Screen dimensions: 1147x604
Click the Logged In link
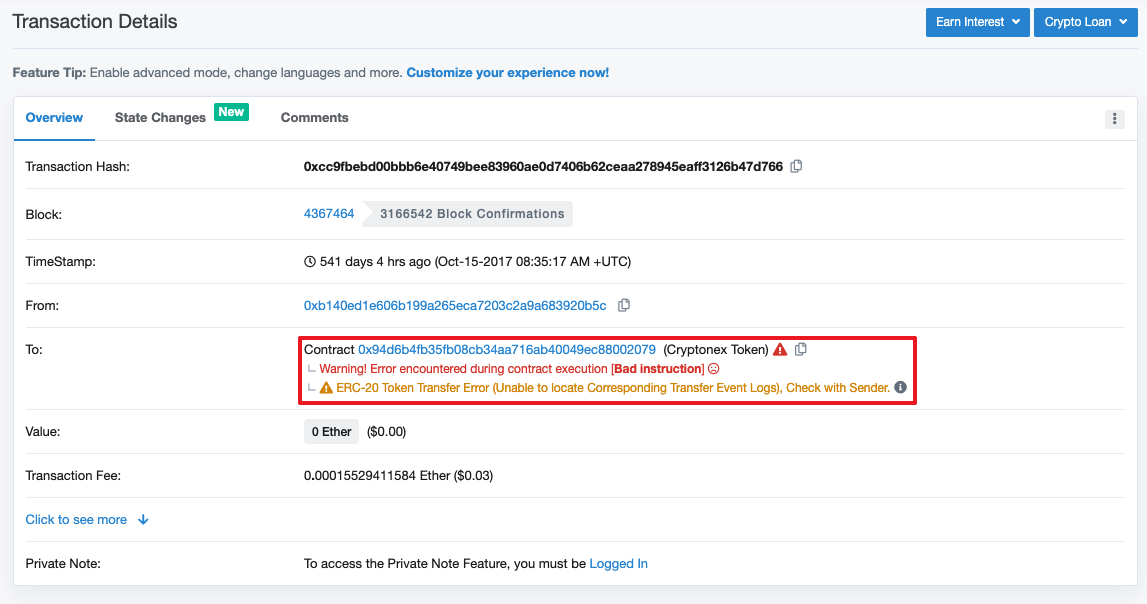pyautogui.click(x=618, y=563)
